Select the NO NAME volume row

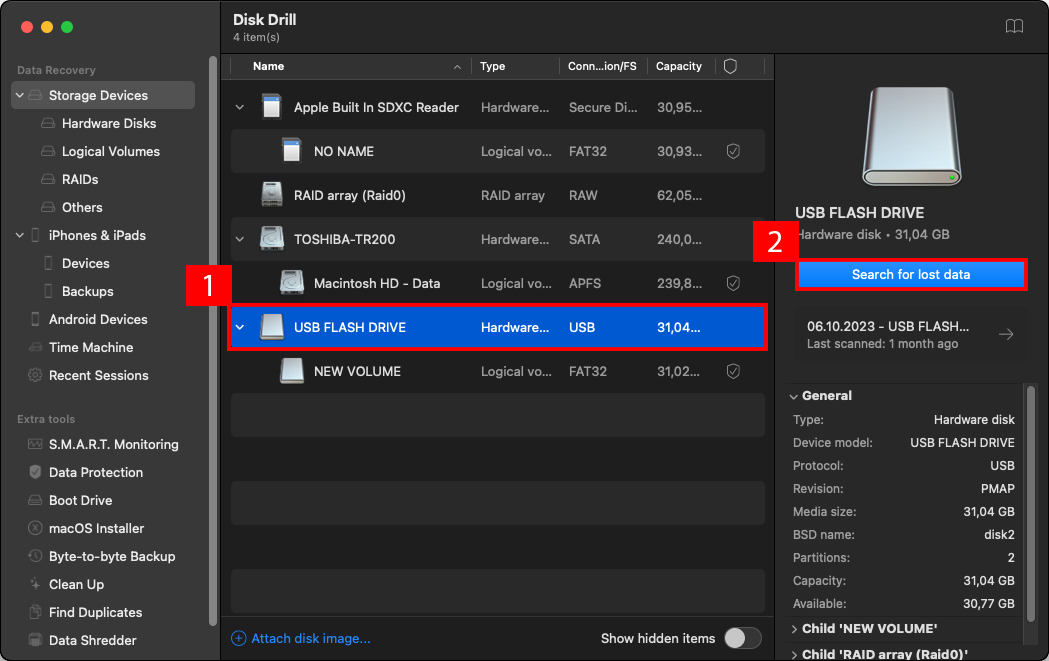click(x=498, y=151)
